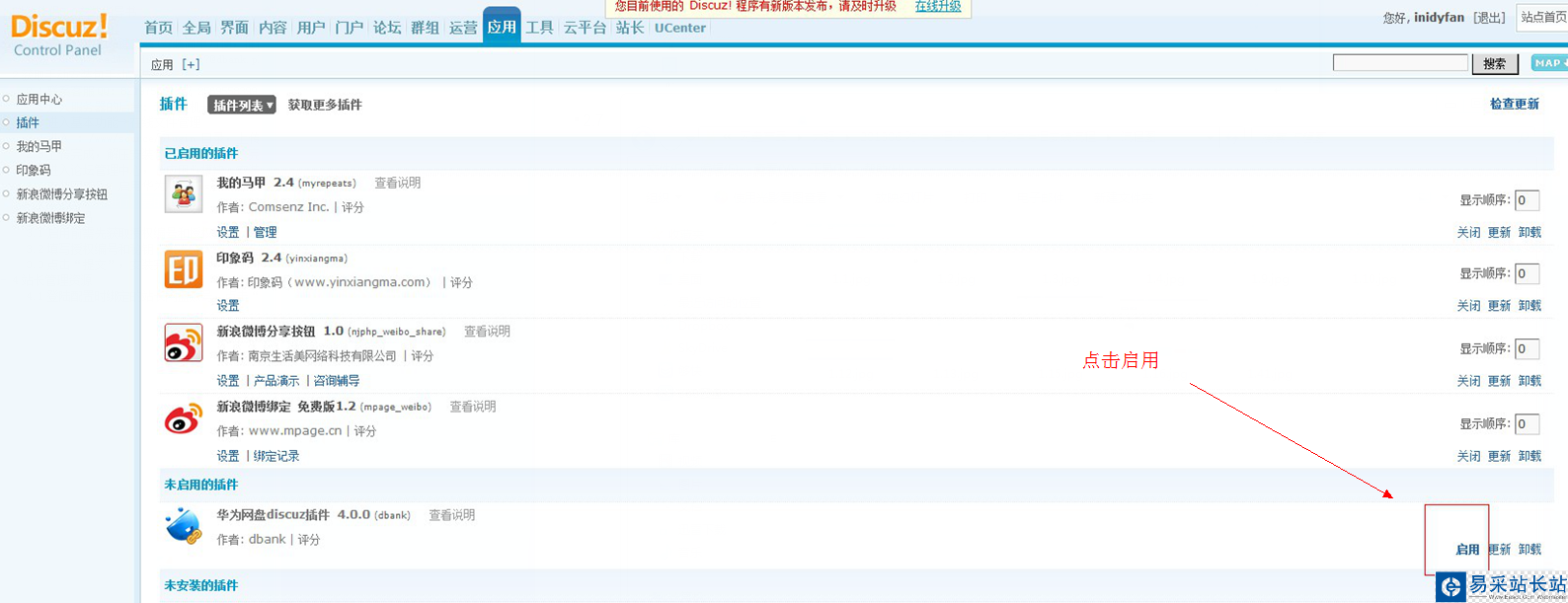Viewport: 1568px width, 603px height.
Task: Click the 在线升级 link
Action: click(x=938, y=6)
